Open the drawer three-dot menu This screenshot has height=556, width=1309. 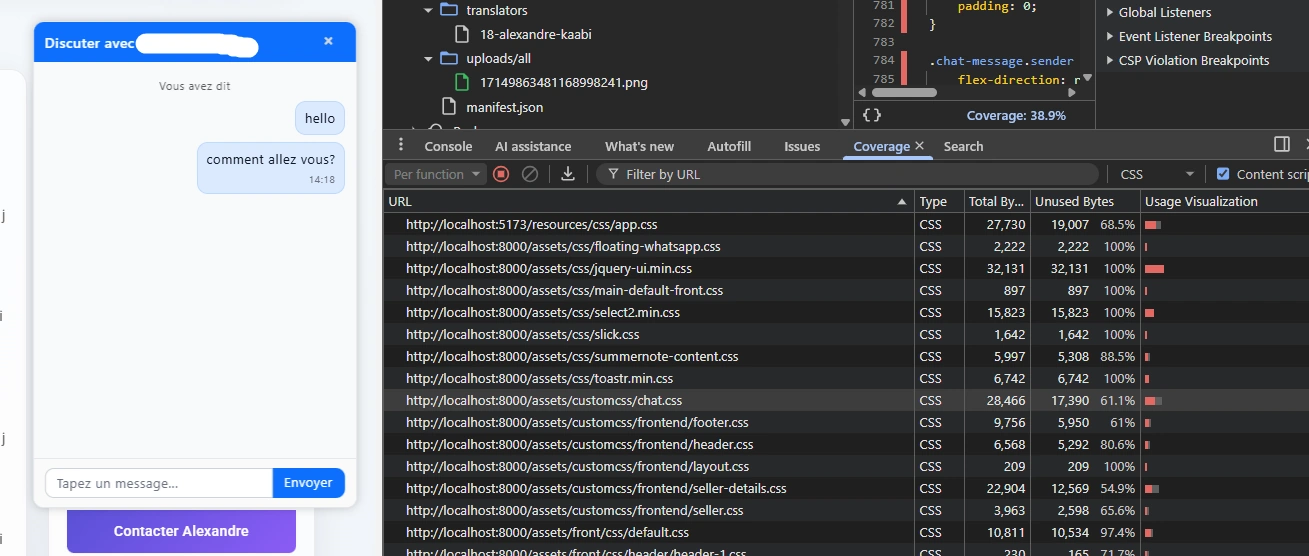point(401,145)
